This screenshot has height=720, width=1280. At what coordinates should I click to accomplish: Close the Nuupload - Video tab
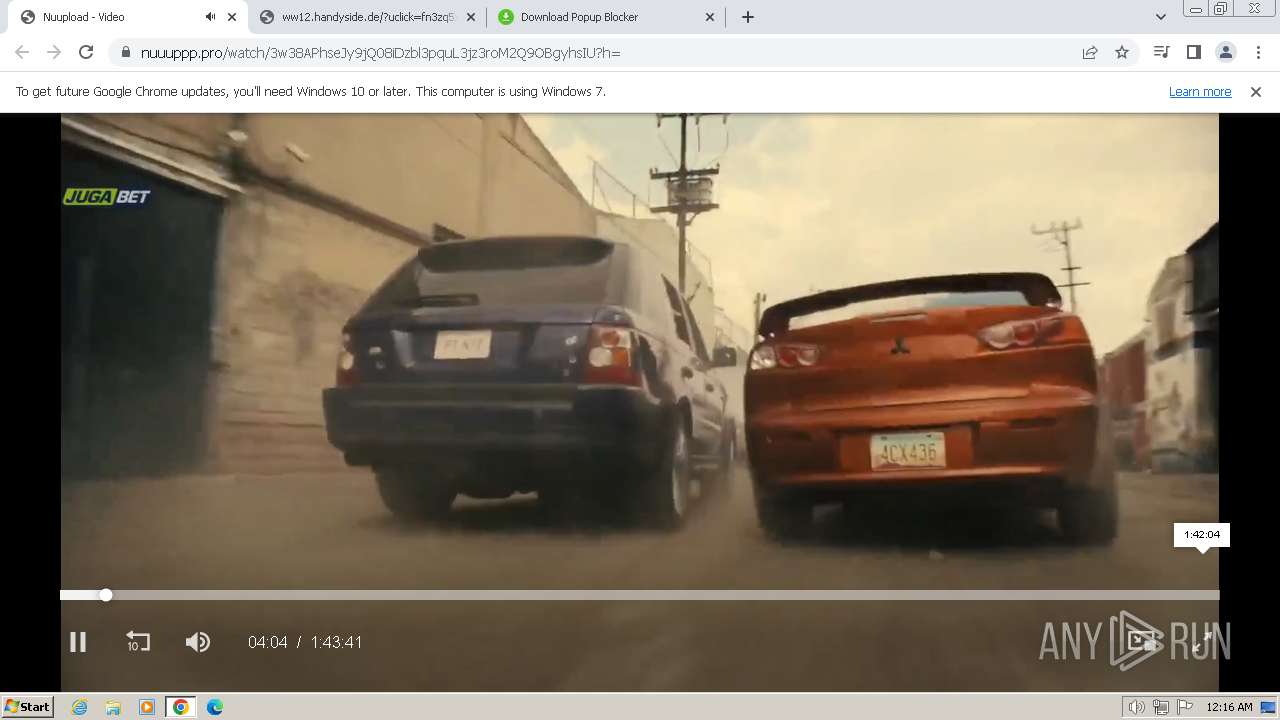[232, 17]
